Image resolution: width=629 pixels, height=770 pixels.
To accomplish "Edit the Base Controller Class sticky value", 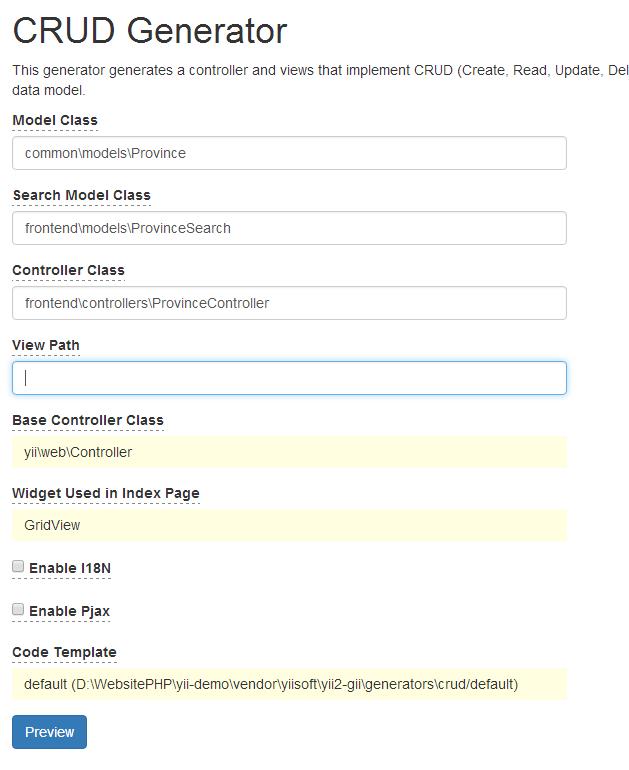I will (x=289, y=452).
